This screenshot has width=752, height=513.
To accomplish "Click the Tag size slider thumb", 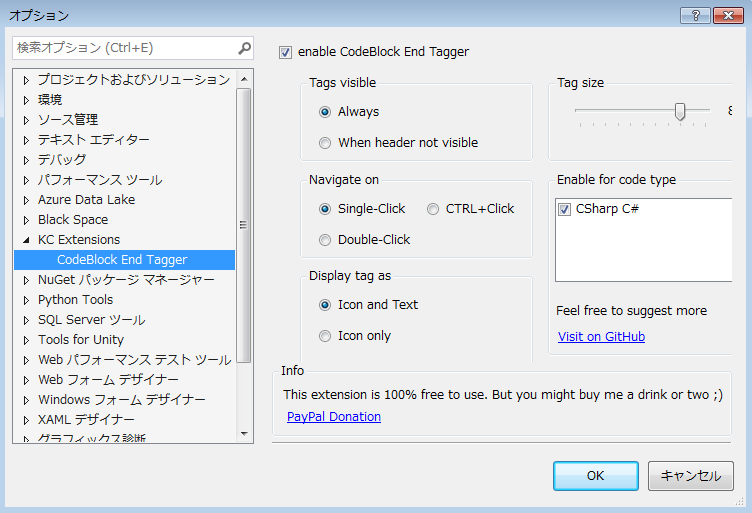I will click(x=680, y=112).
